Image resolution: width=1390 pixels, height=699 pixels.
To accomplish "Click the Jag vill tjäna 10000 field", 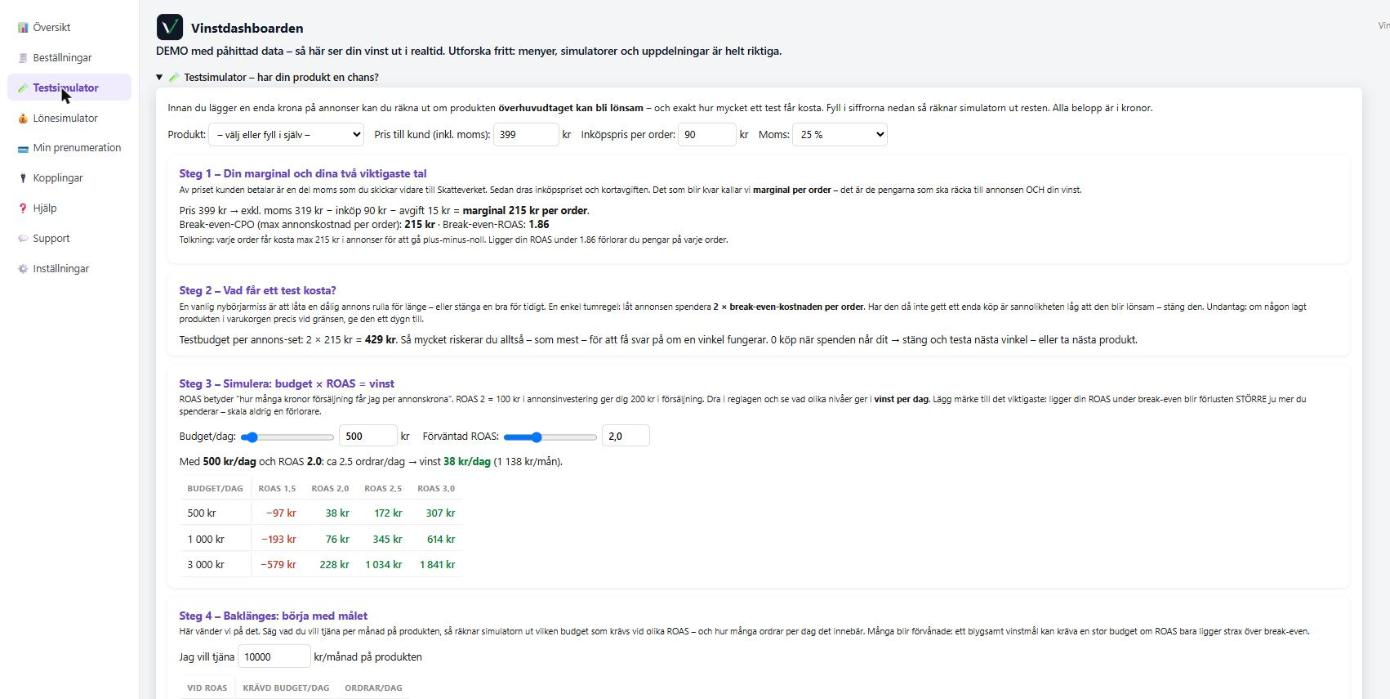I will (274, 657).
